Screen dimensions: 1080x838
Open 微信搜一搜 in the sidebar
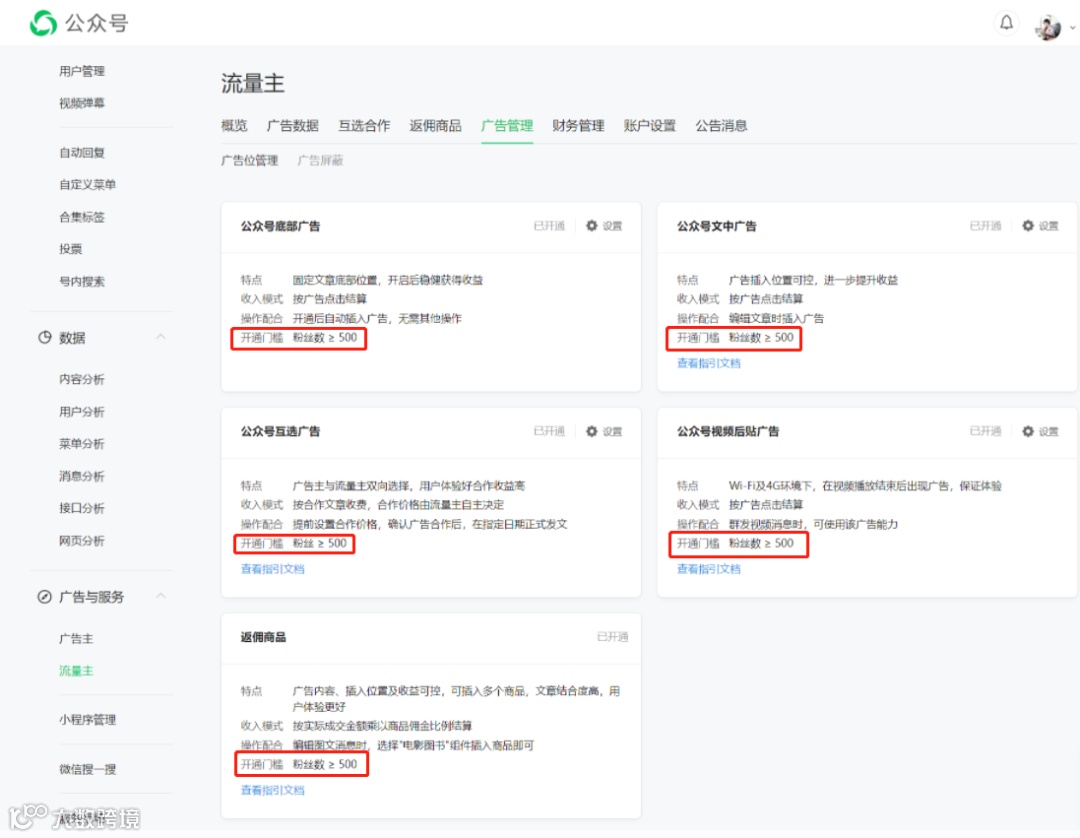click(87, 769)
